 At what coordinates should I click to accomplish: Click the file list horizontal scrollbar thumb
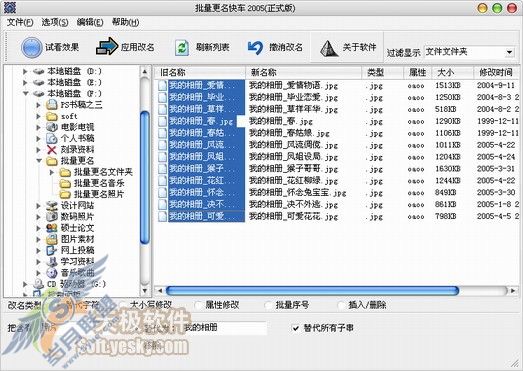click(312, 291)
